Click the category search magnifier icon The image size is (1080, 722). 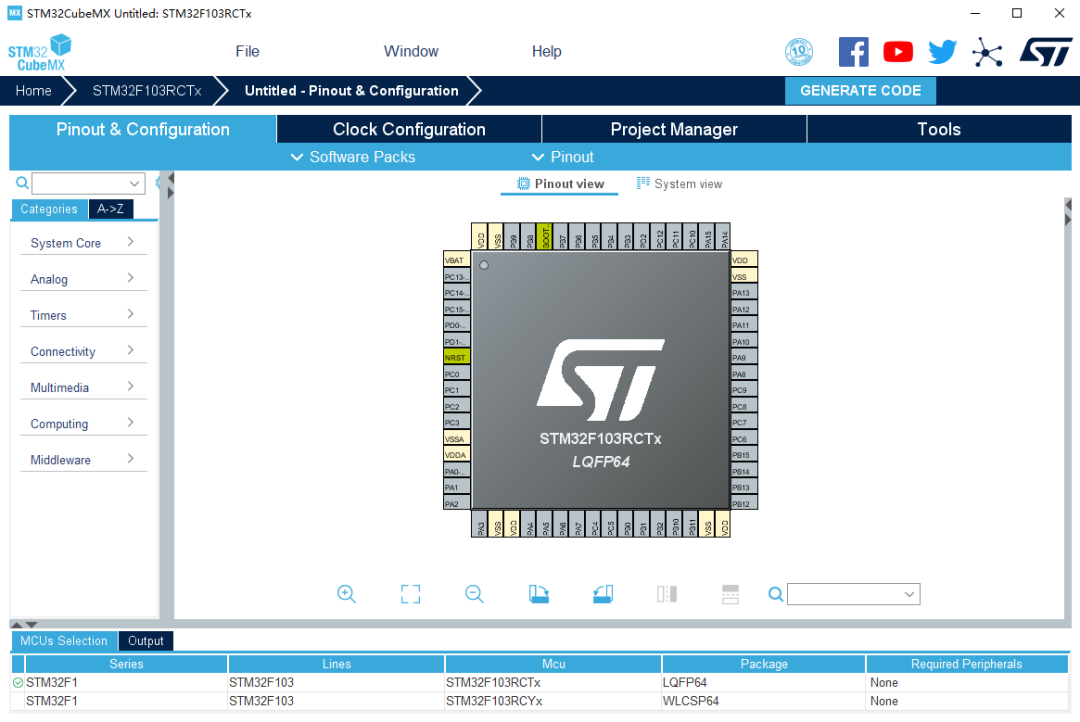click(22, 183)
